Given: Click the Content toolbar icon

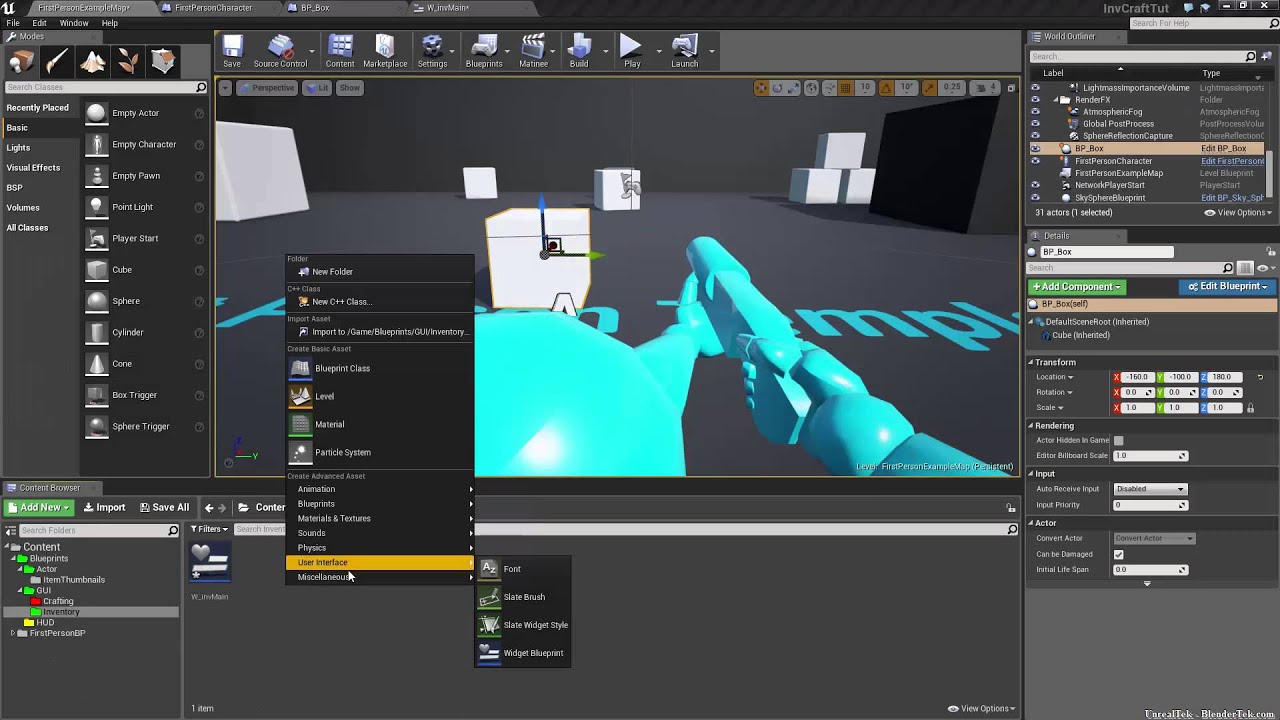Looking at the screenshot, I should tap(340, 51).
